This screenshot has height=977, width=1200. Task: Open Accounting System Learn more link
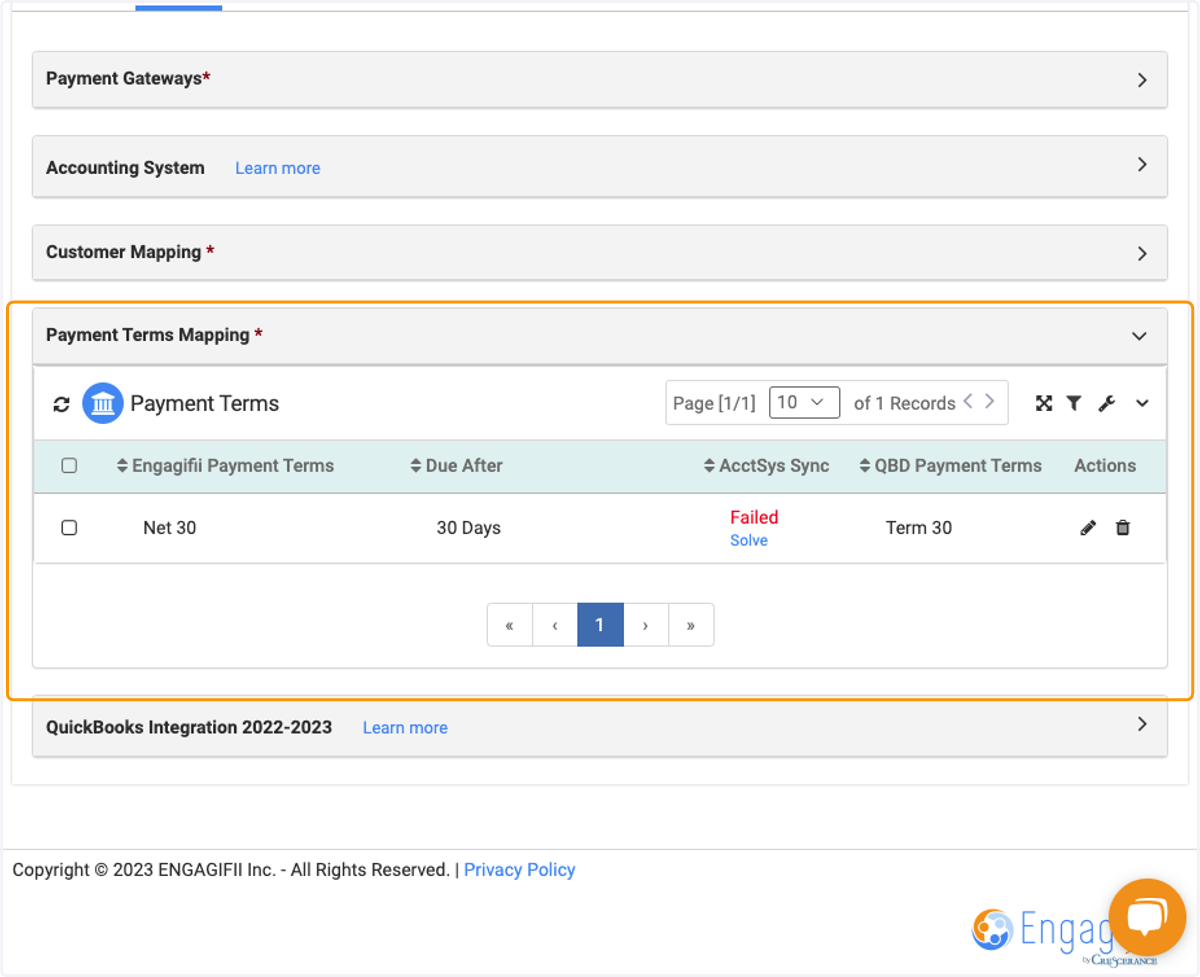[x=278, y=168]
